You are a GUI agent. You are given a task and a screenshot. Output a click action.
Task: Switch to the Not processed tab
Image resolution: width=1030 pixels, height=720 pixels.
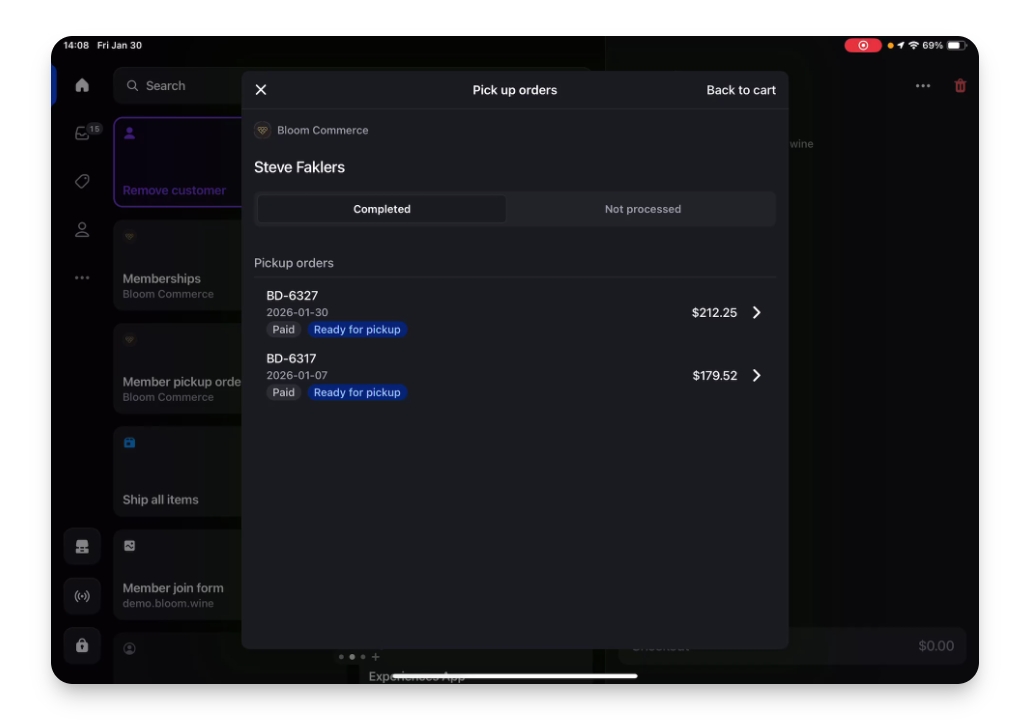642,209
